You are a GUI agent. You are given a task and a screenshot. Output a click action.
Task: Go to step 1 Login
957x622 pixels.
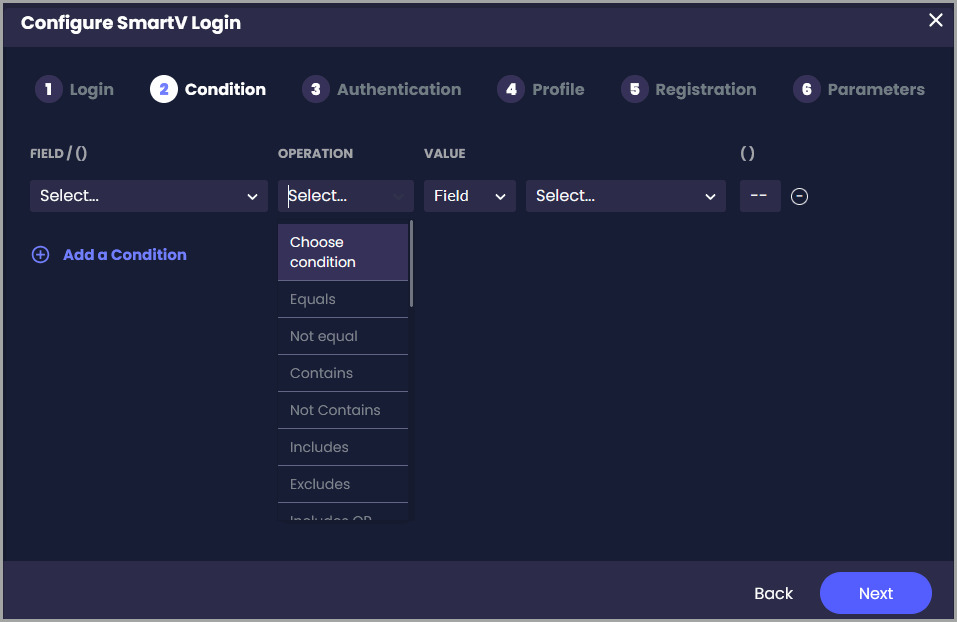74,89
